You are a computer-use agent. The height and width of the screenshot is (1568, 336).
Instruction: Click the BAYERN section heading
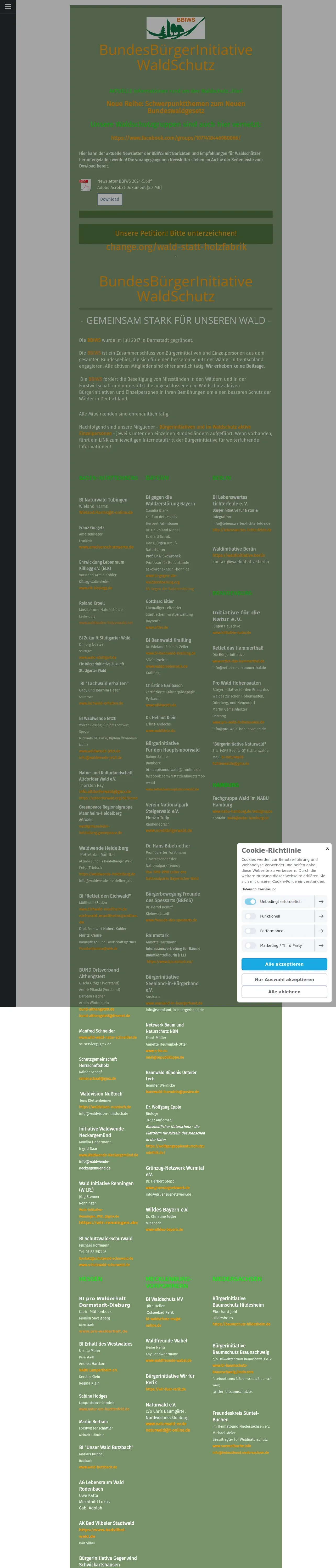pos(157,478)
